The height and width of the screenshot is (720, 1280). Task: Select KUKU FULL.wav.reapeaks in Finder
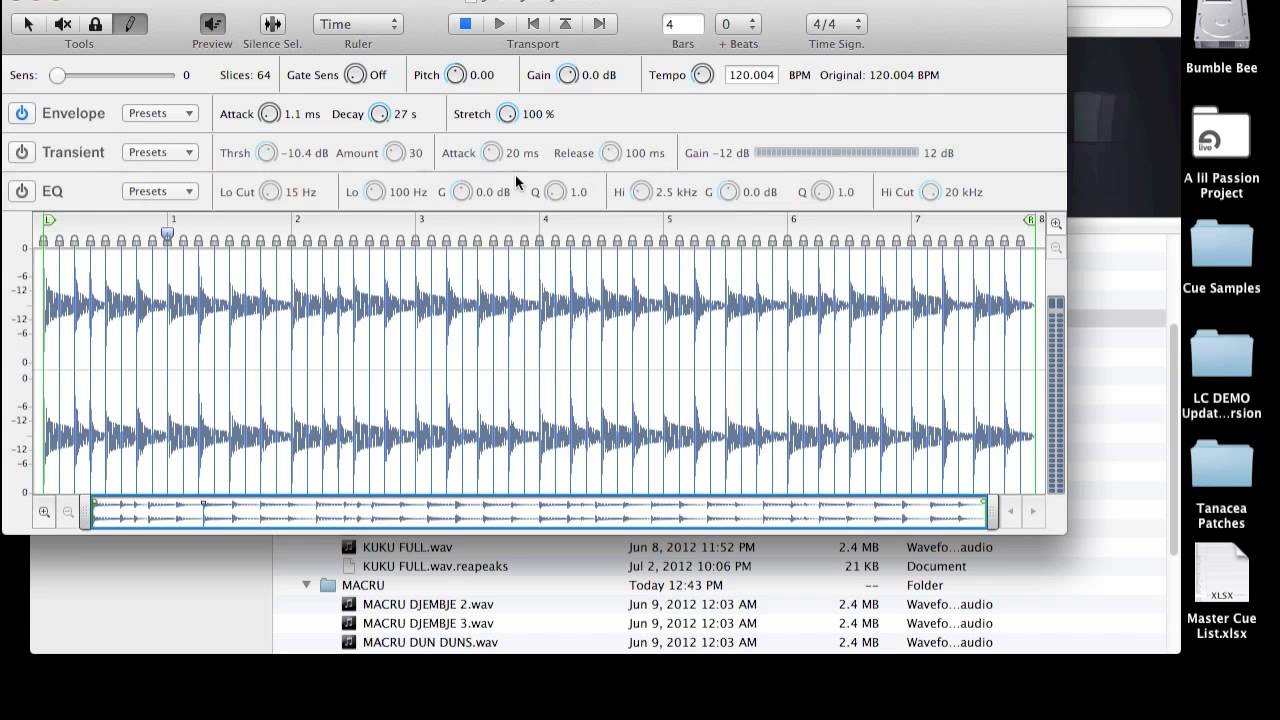(x=435, y=566)
